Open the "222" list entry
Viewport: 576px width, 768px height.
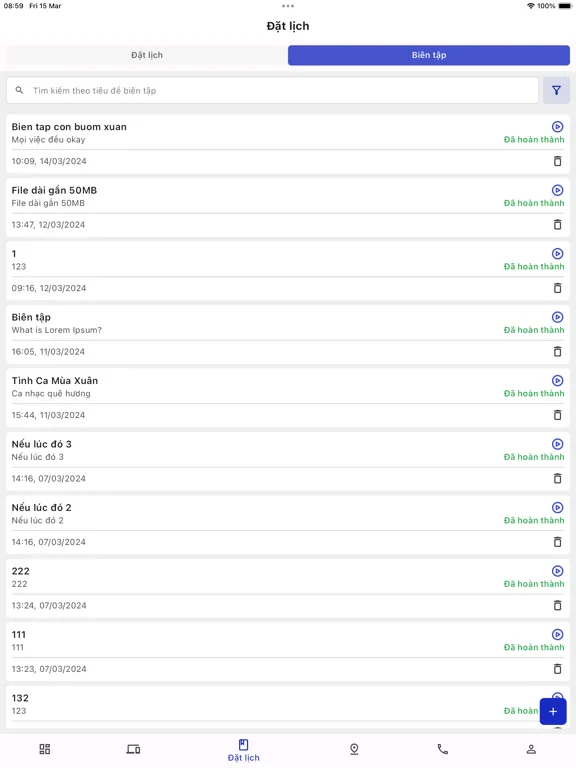coord(288,588)
